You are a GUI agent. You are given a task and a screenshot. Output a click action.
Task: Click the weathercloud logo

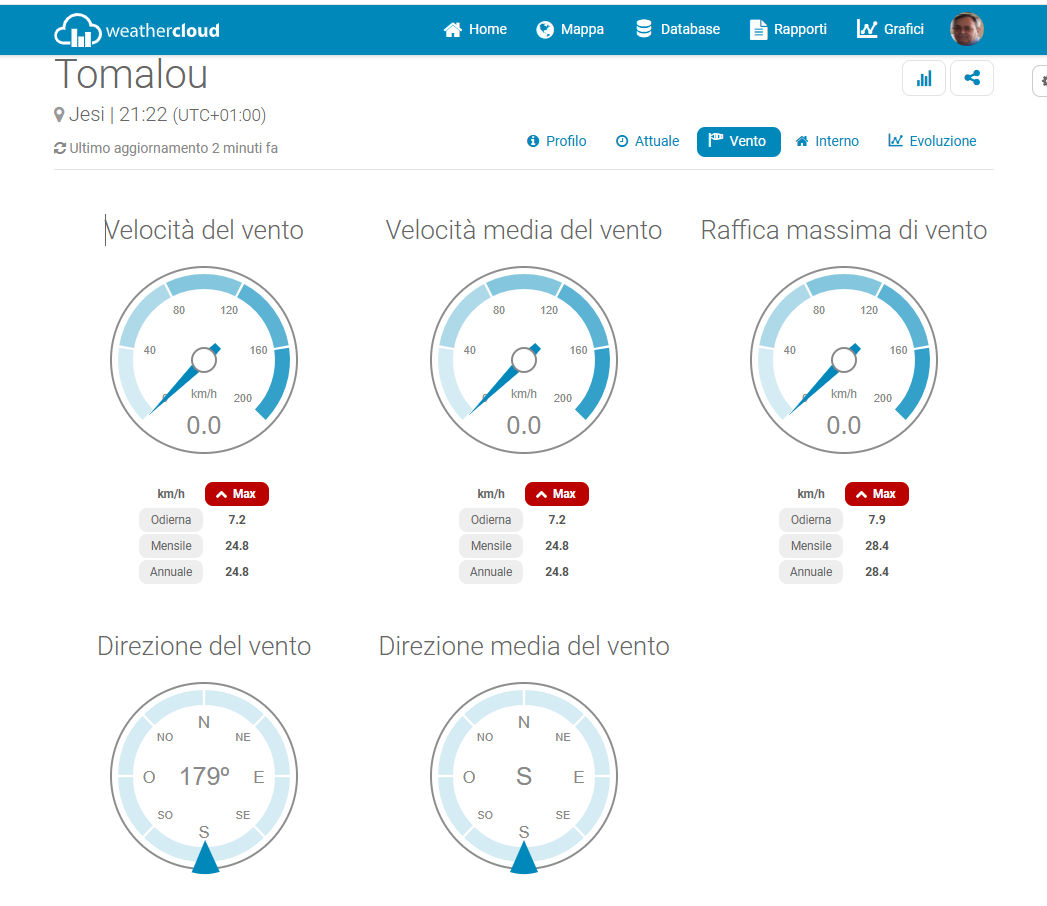coord(137,30)
